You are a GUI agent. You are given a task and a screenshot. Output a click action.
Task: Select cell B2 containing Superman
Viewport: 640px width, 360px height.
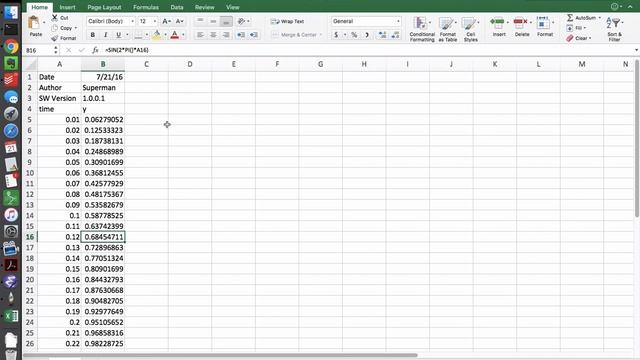pos(103,88)
